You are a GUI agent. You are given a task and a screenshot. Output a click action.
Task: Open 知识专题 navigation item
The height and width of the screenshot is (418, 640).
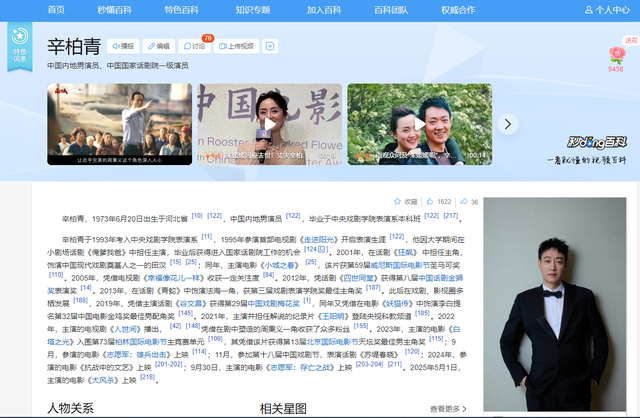tap(253, 10)
